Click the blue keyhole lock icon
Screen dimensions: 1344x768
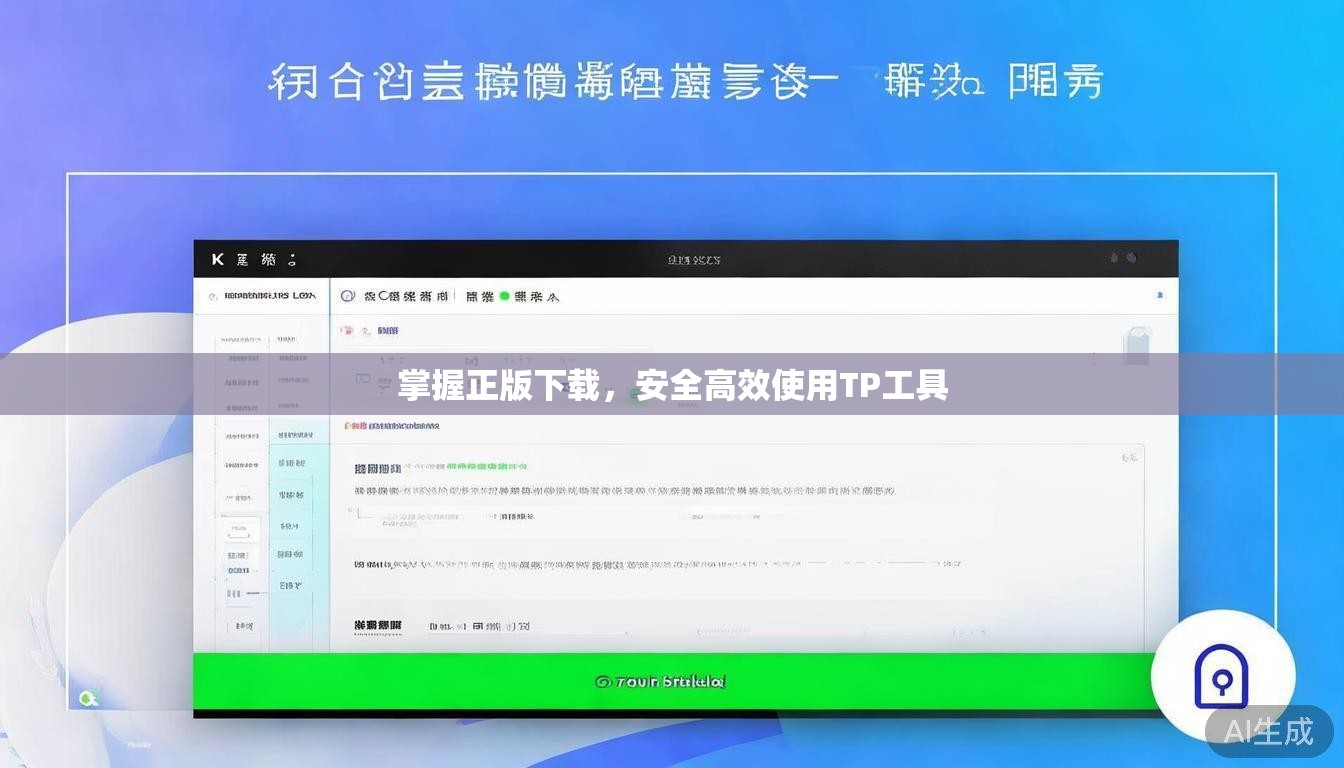(x=1222, y=677)
